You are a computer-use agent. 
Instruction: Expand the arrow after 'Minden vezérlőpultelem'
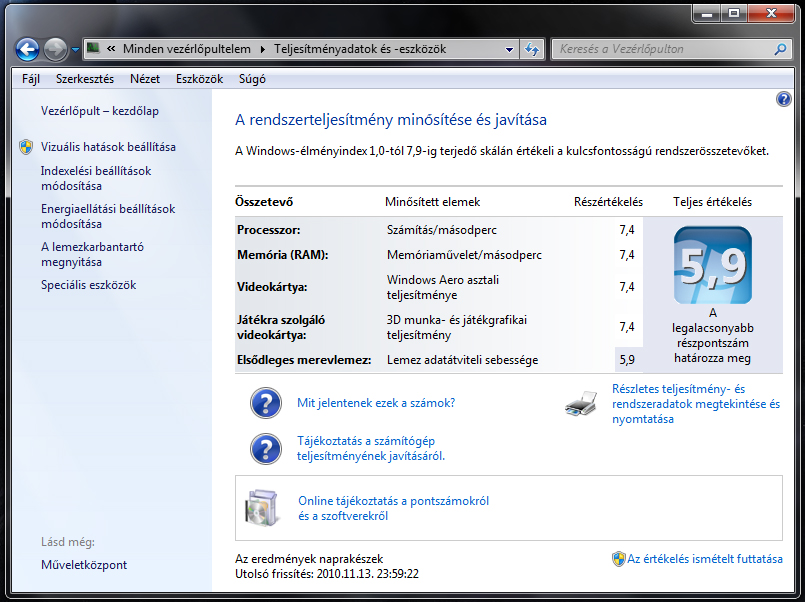click(x=262, y=49)
